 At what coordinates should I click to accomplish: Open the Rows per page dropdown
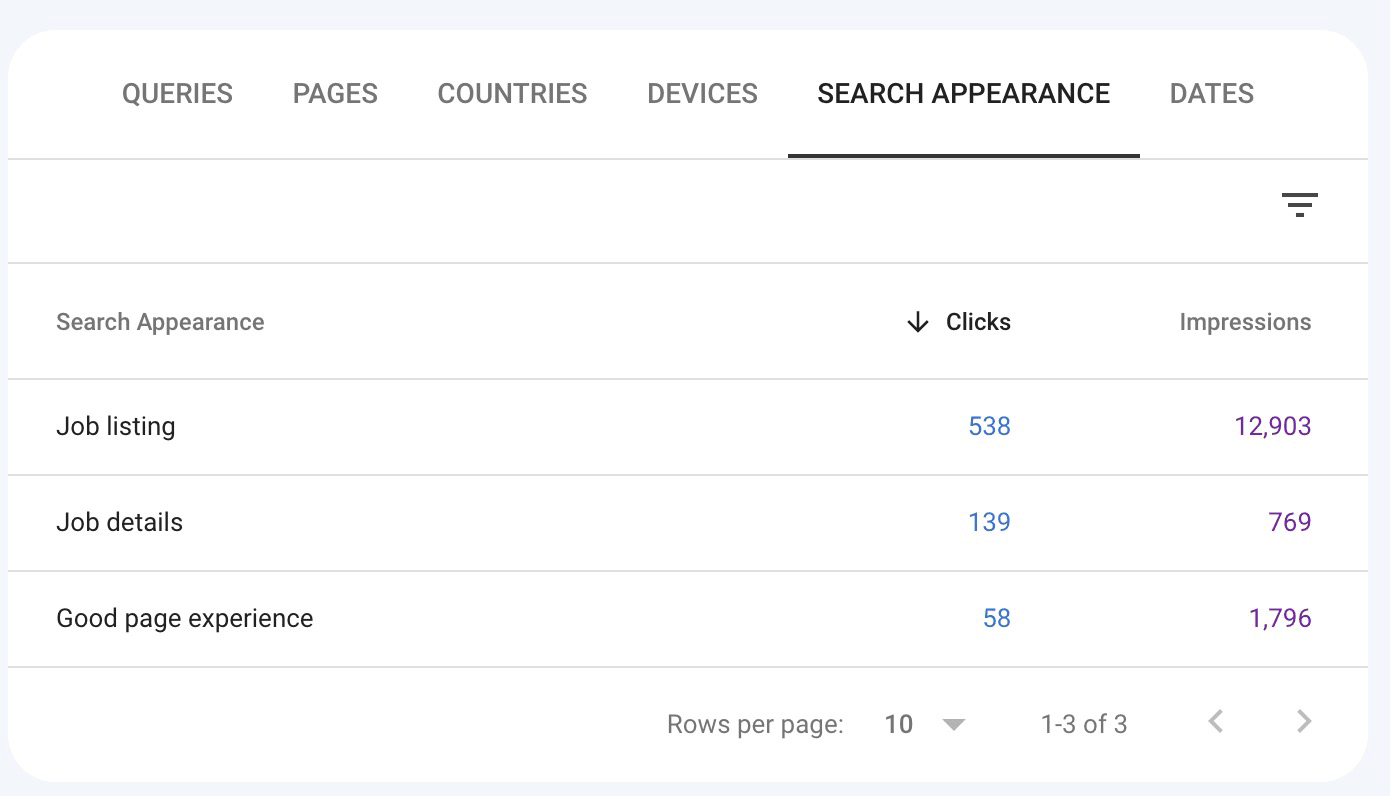click(925, 724)
